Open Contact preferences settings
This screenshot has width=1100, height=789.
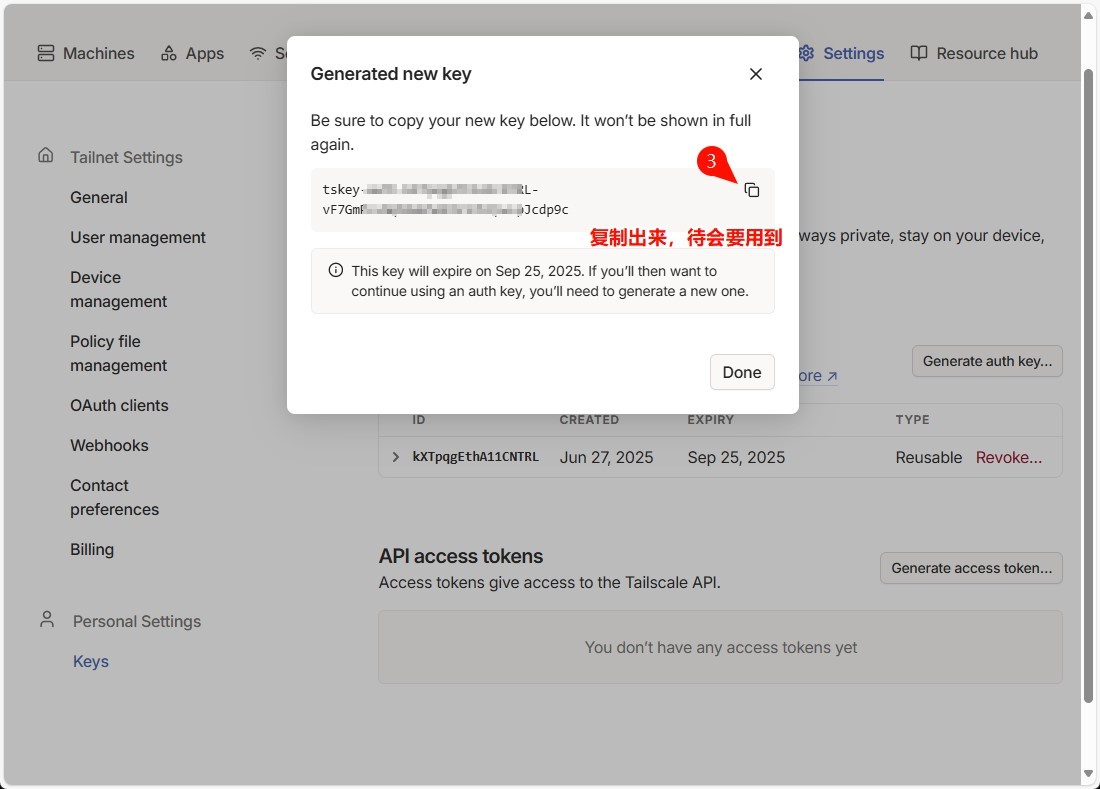(114, 497)
